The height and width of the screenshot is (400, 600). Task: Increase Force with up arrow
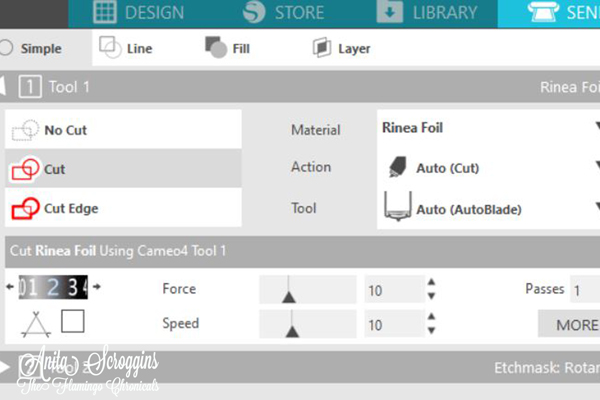[431, 282]
